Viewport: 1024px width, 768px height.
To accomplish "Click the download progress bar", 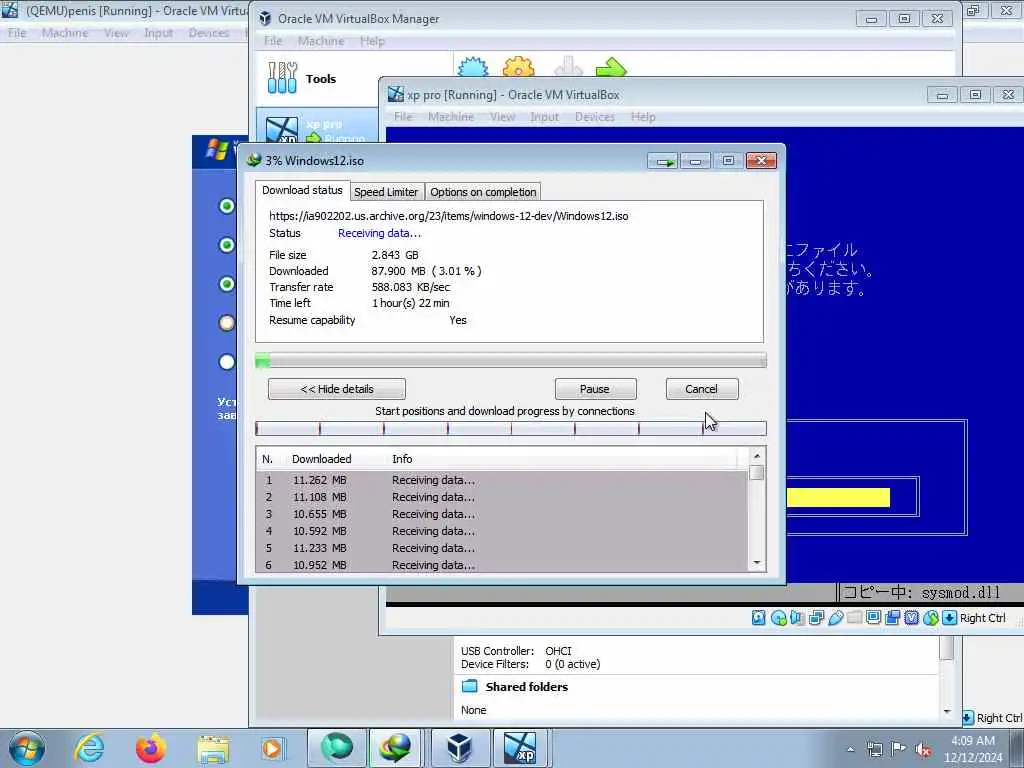I will click(511, 360).
